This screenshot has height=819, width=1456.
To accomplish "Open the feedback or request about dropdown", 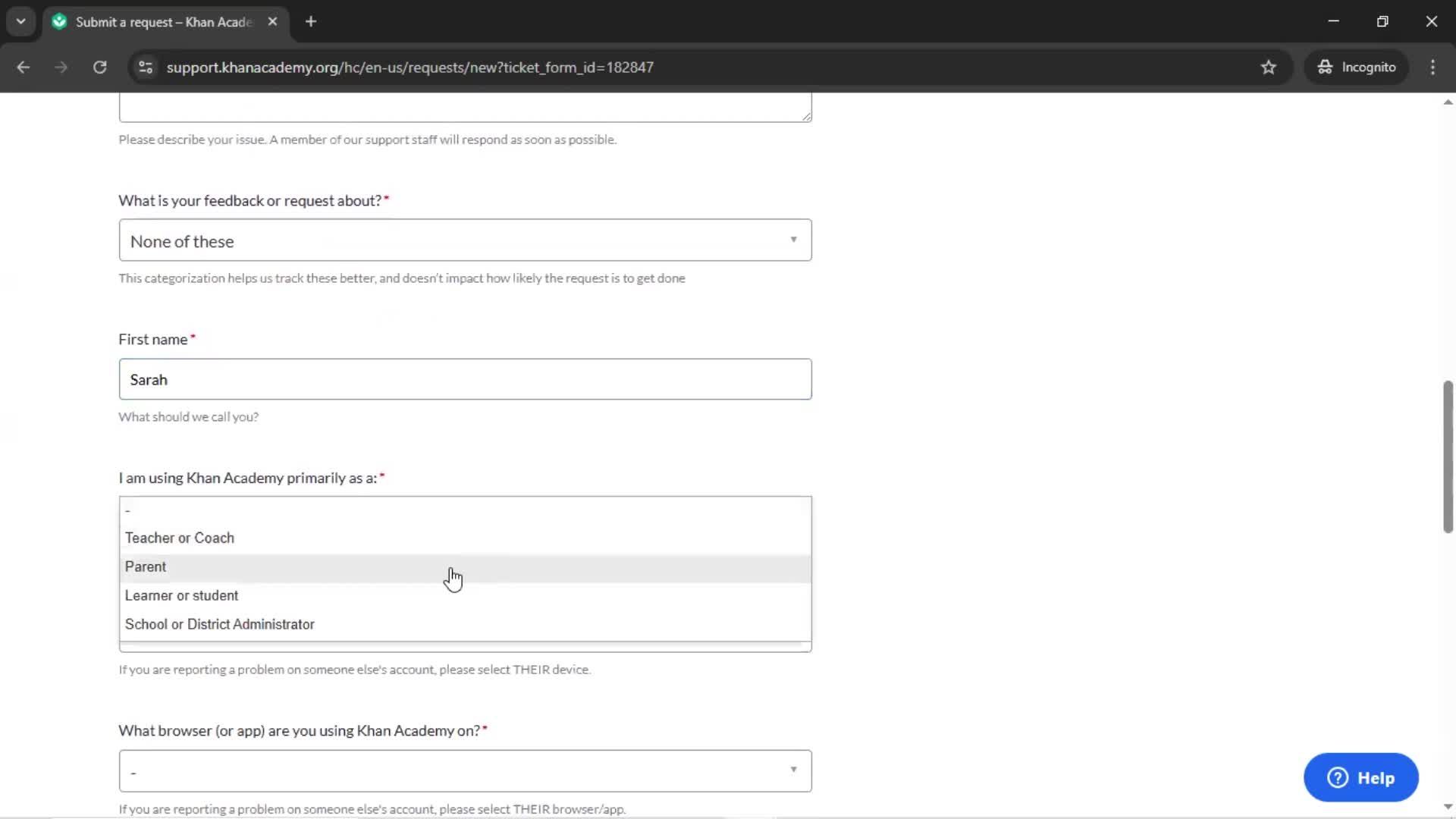I will [465, 240].
